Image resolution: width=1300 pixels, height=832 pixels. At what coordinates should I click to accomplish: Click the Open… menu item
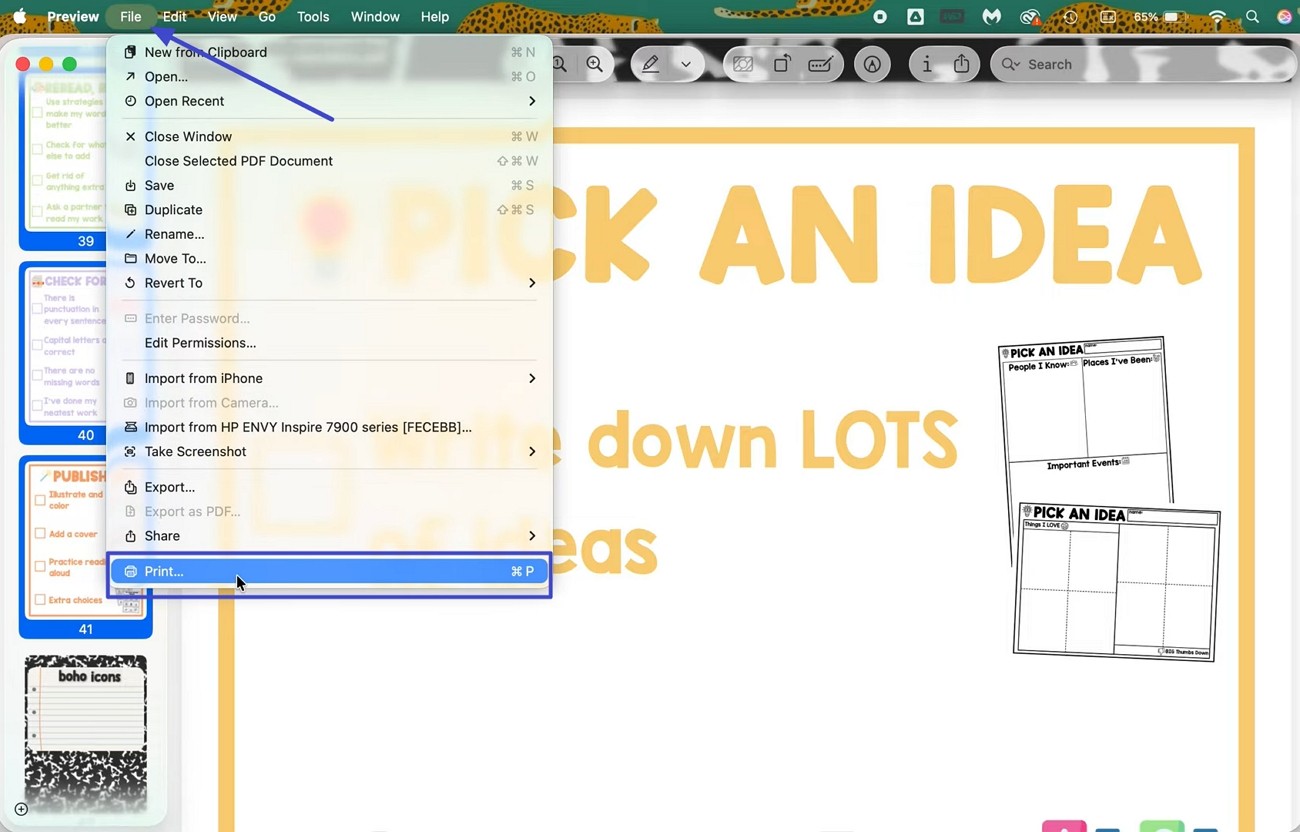click(x=329, y=76)
